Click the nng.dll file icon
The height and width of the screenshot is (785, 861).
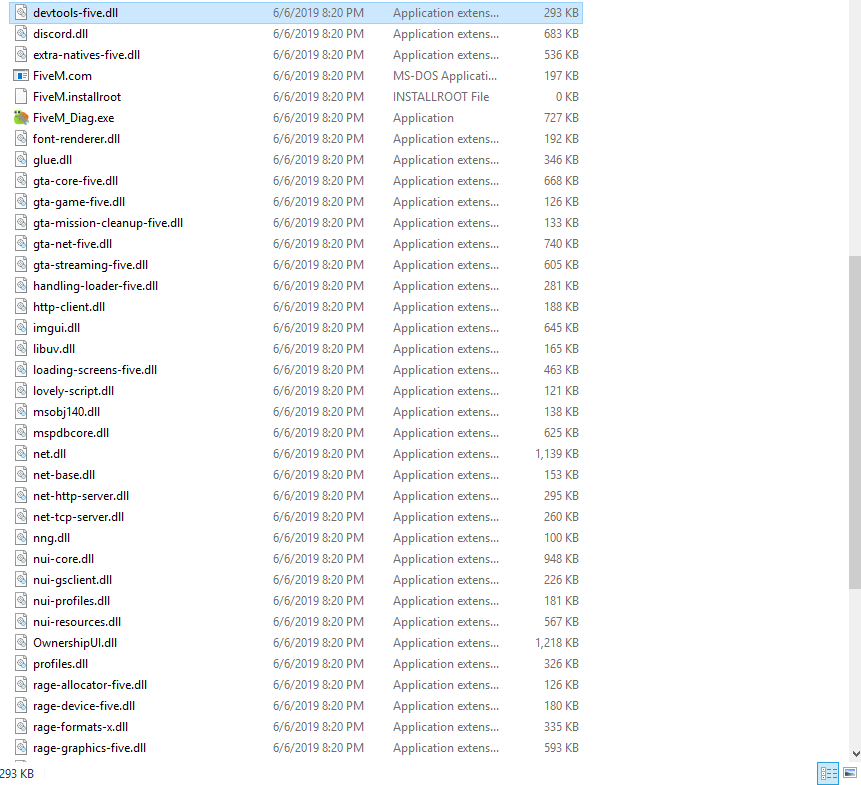tap(21, 538)
